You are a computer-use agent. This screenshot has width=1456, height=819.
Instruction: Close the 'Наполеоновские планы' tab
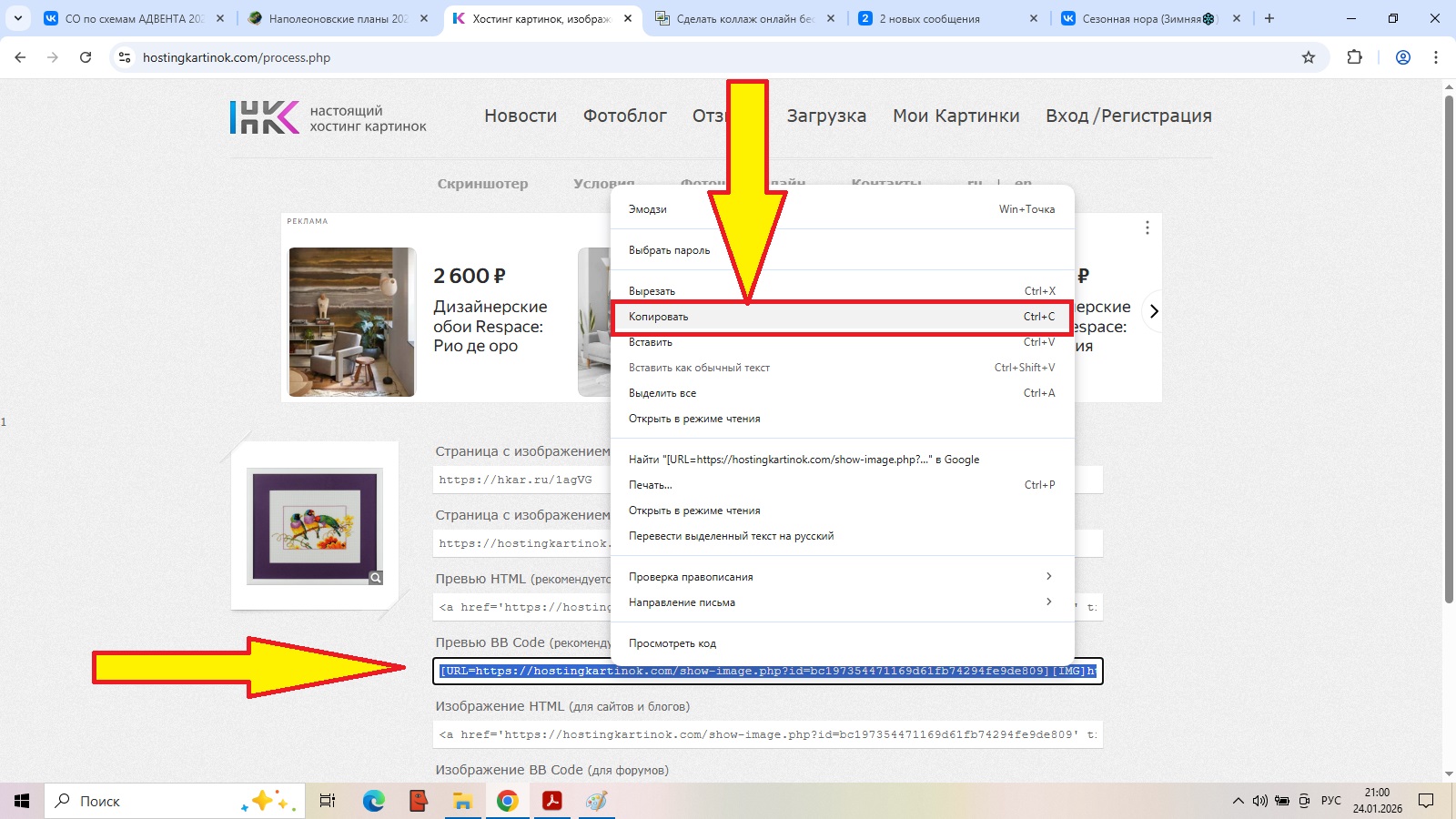pos(424,18)
